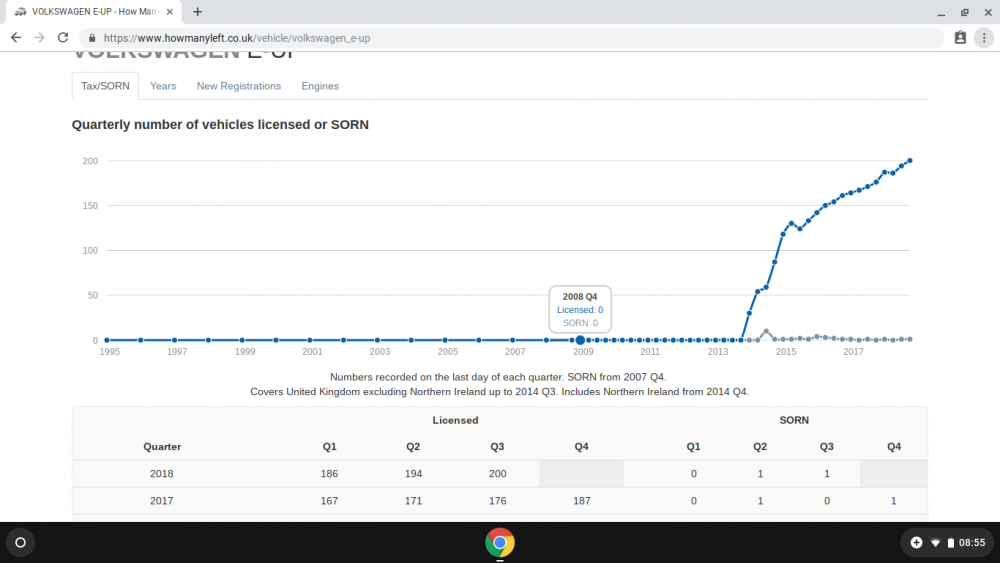Click the Licensed value 186

(x=329, y=474)
